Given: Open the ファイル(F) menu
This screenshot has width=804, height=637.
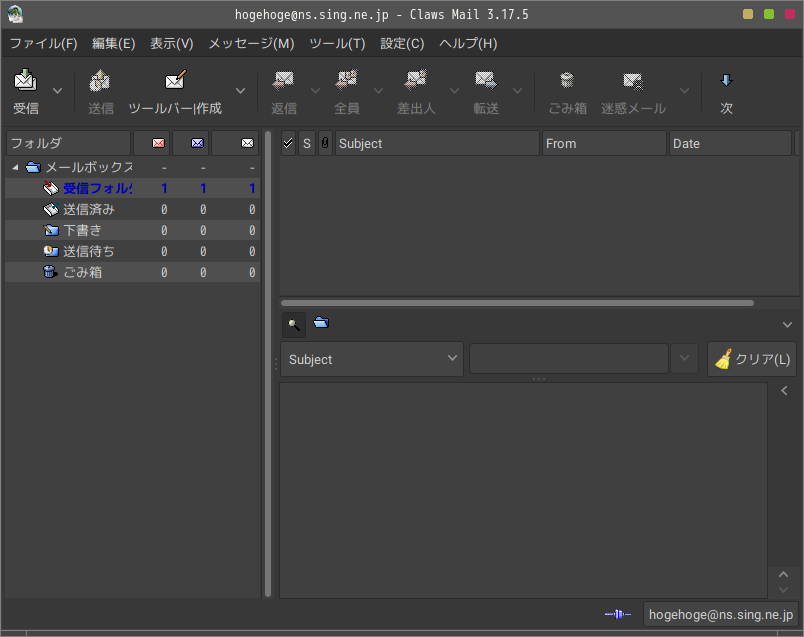Looking at the screenshot, I should coord(44,44).
